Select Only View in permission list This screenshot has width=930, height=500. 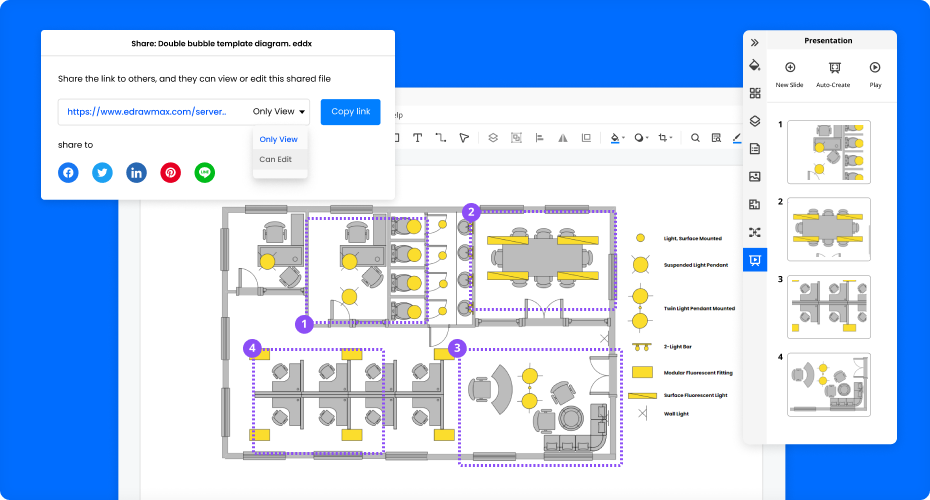point(278,139)
